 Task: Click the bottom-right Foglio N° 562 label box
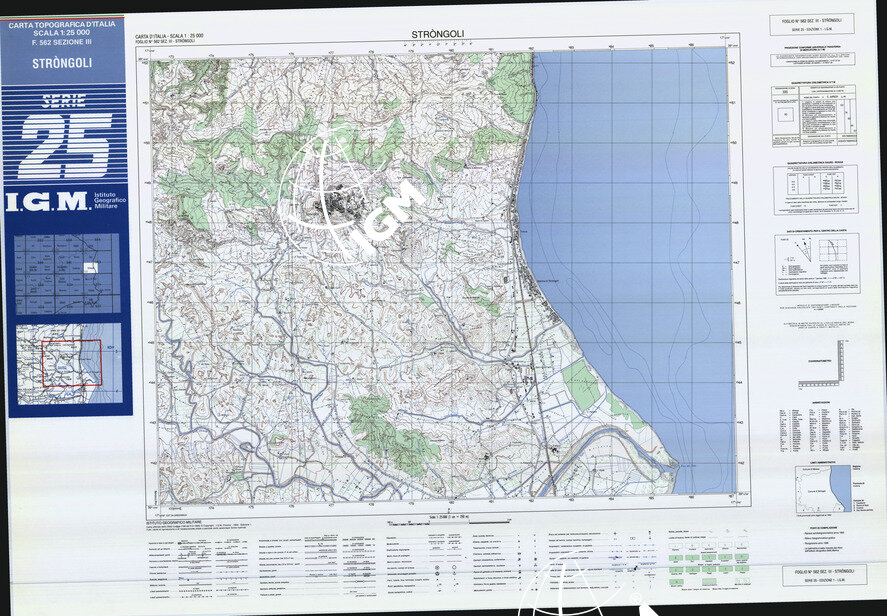pos(812,576)
